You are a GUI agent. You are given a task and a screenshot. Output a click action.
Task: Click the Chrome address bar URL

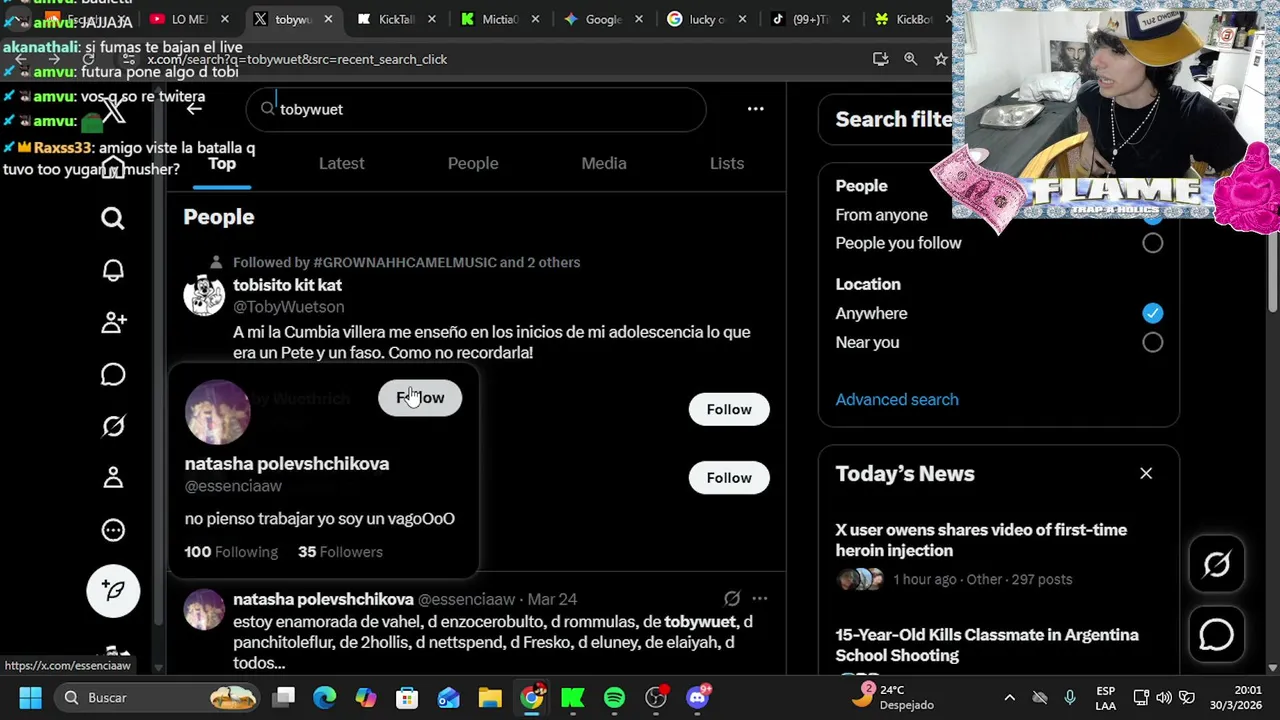click(297, 59)
